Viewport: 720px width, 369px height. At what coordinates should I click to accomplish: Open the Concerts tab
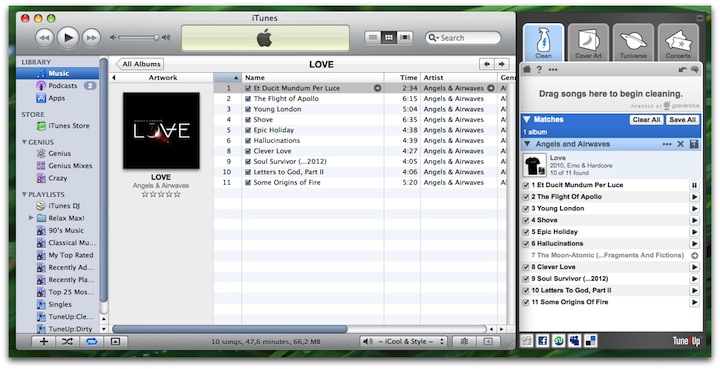pos(678,42)
